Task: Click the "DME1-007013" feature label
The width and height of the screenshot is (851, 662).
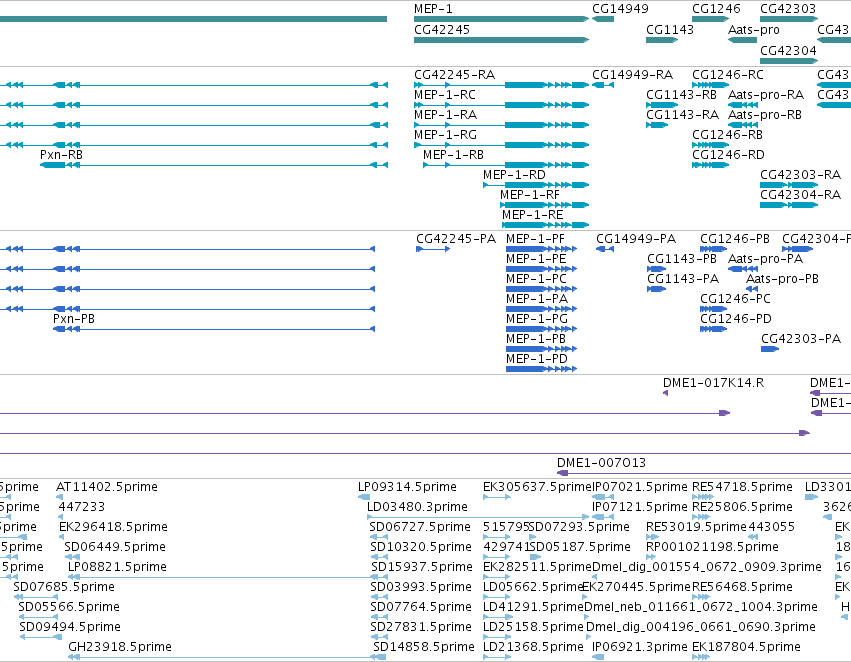Action: pos(601,463)
